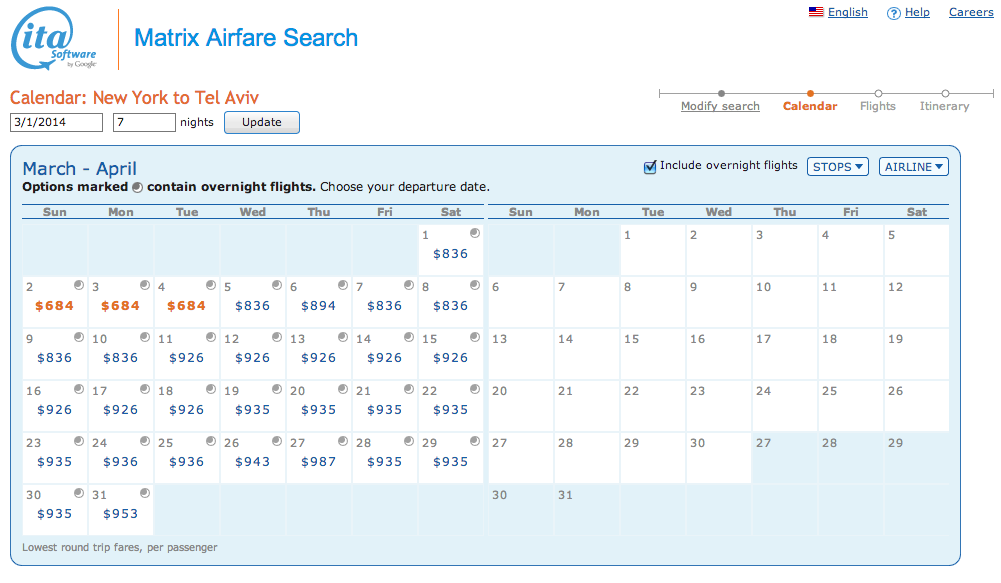
Task: Select the $836 fare on March 7
Action: (x=384, y=306)
